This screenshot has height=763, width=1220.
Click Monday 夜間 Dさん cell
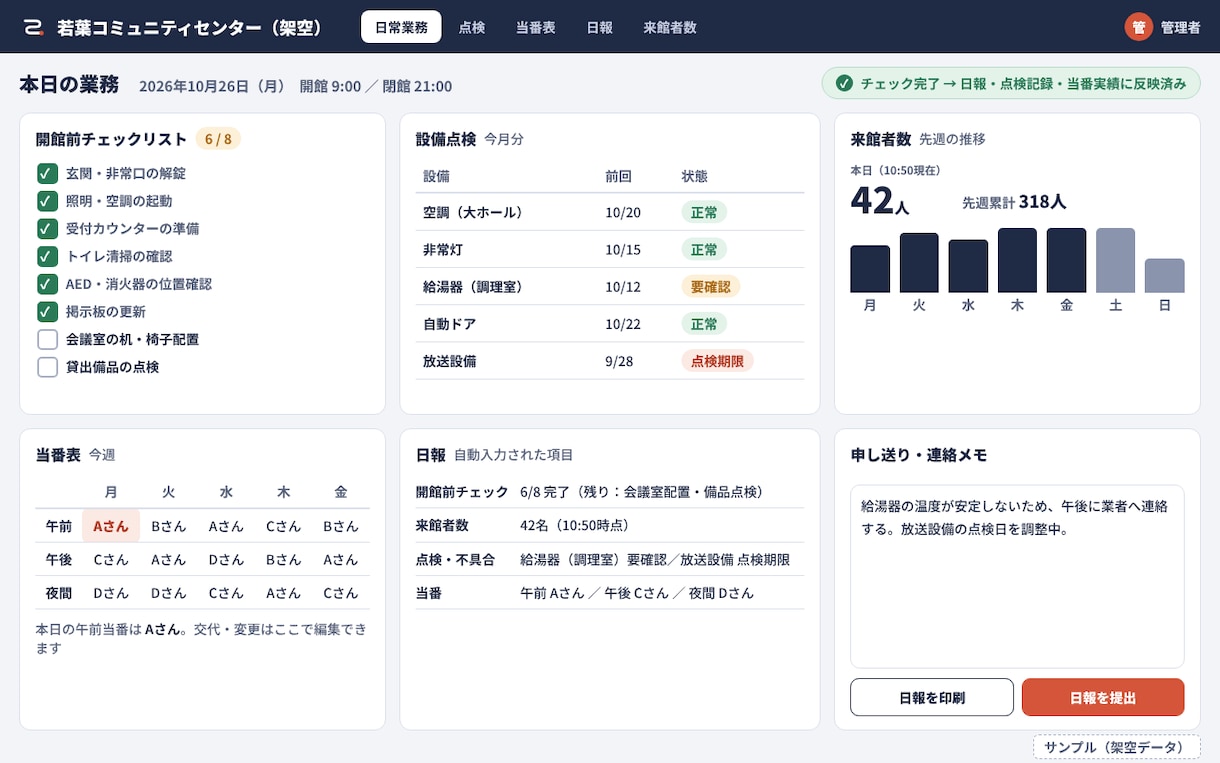click(x=111, y=593)
